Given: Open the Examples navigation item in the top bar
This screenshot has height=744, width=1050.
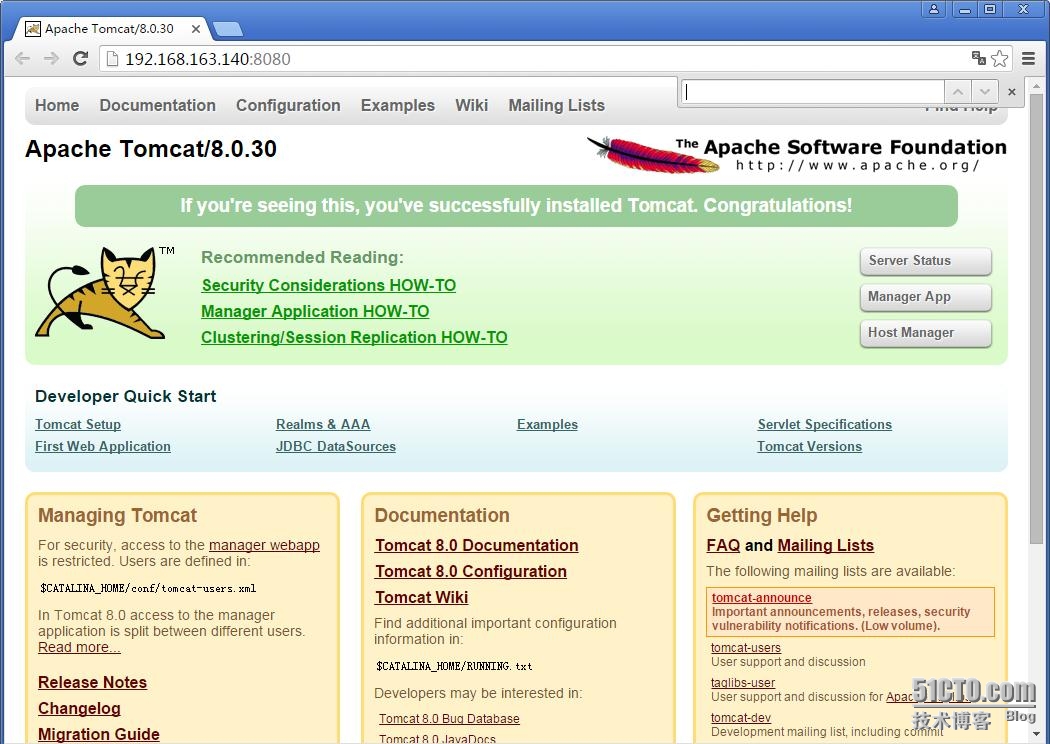Looking at the screenshot, I should 398,105.
